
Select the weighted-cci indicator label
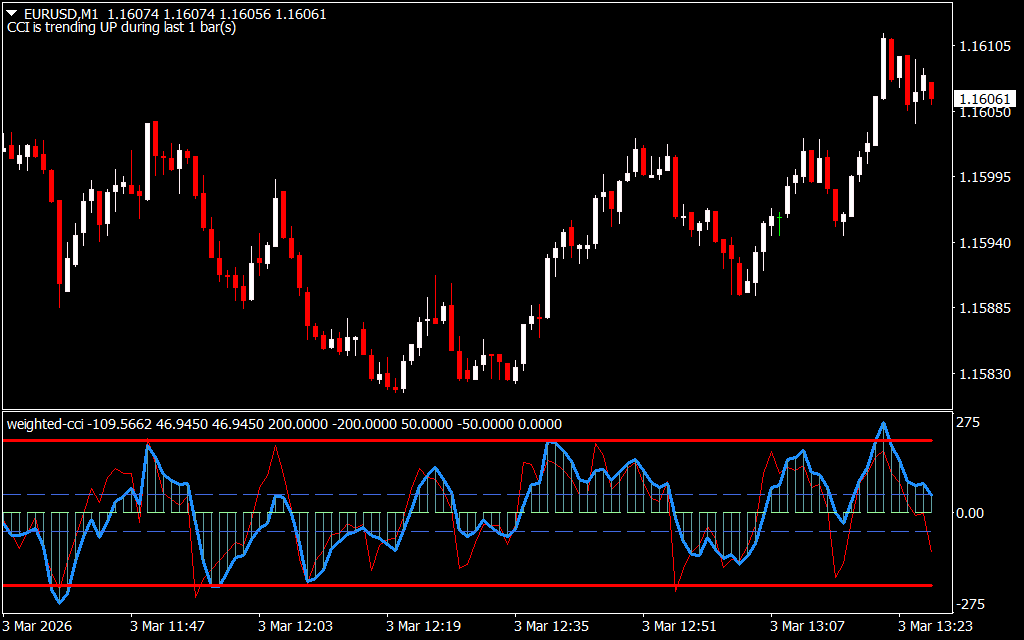44,424
